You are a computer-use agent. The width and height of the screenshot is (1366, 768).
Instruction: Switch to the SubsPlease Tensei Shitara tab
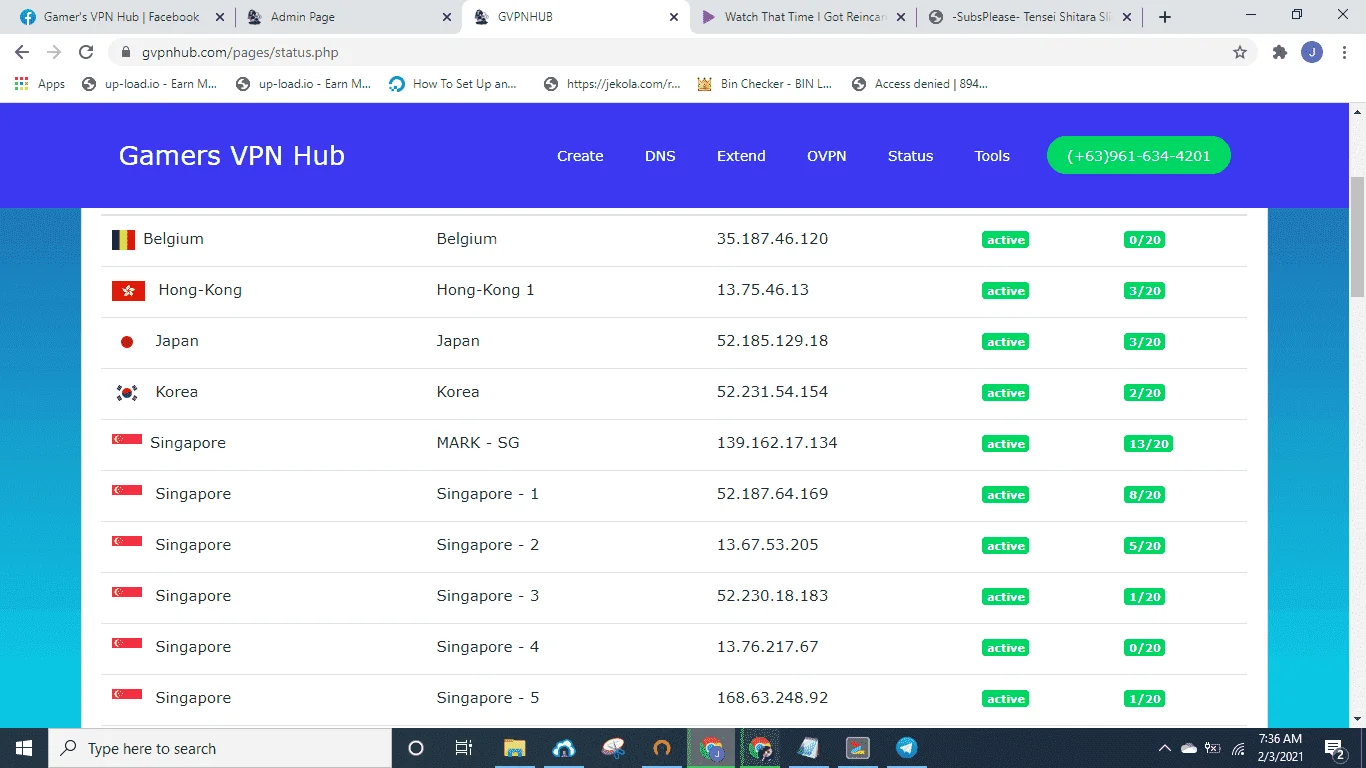click(1031, 17)
